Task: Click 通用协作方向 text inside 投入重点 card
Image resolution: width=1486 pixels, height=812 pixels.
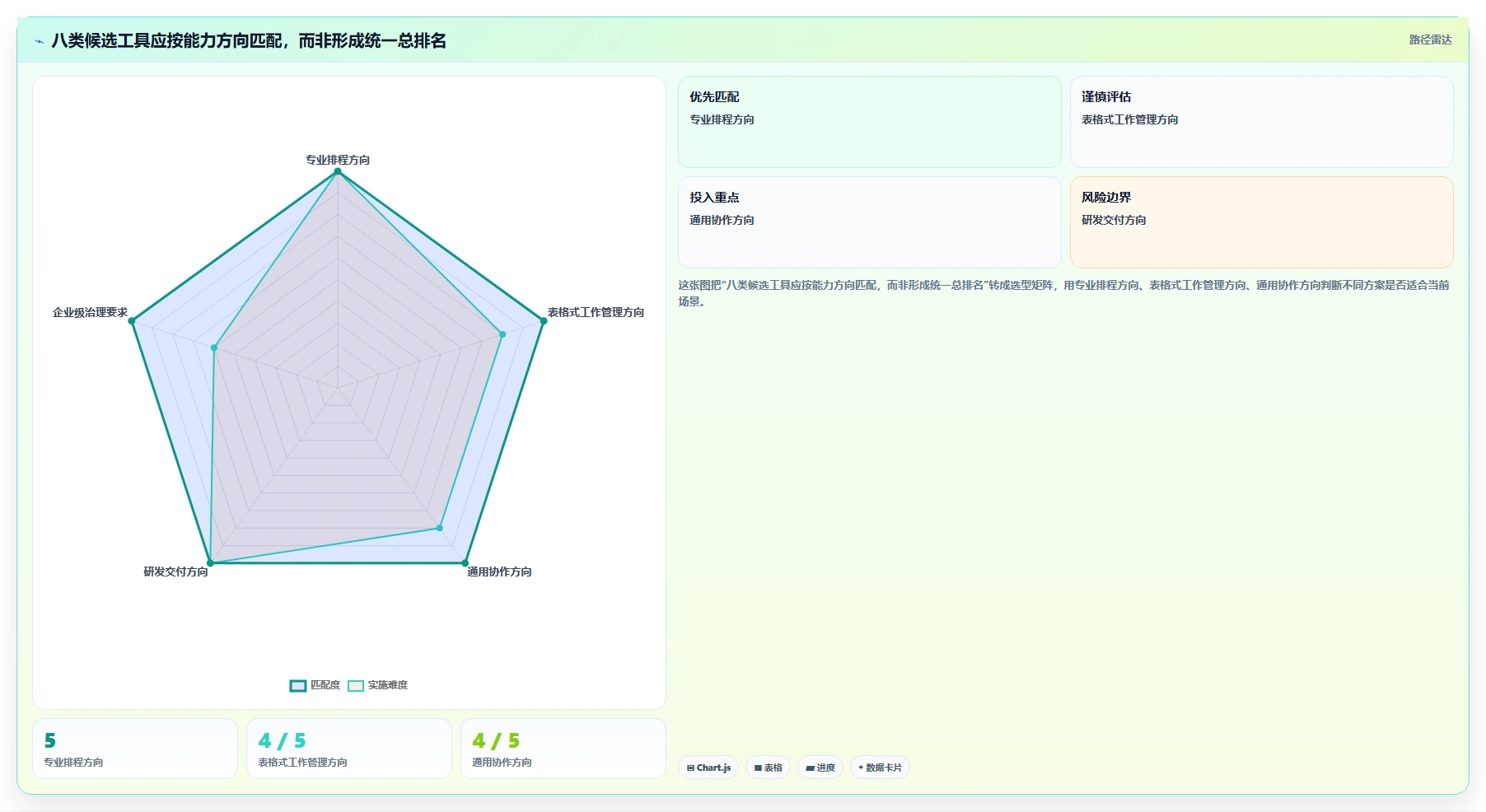Action: pos(722,220)
